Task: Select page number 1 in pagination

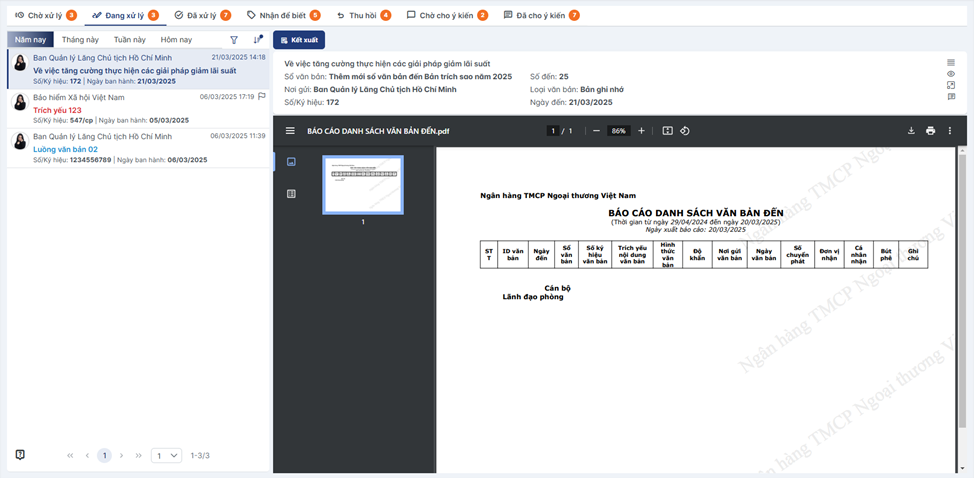Action: tap(104, 456)
